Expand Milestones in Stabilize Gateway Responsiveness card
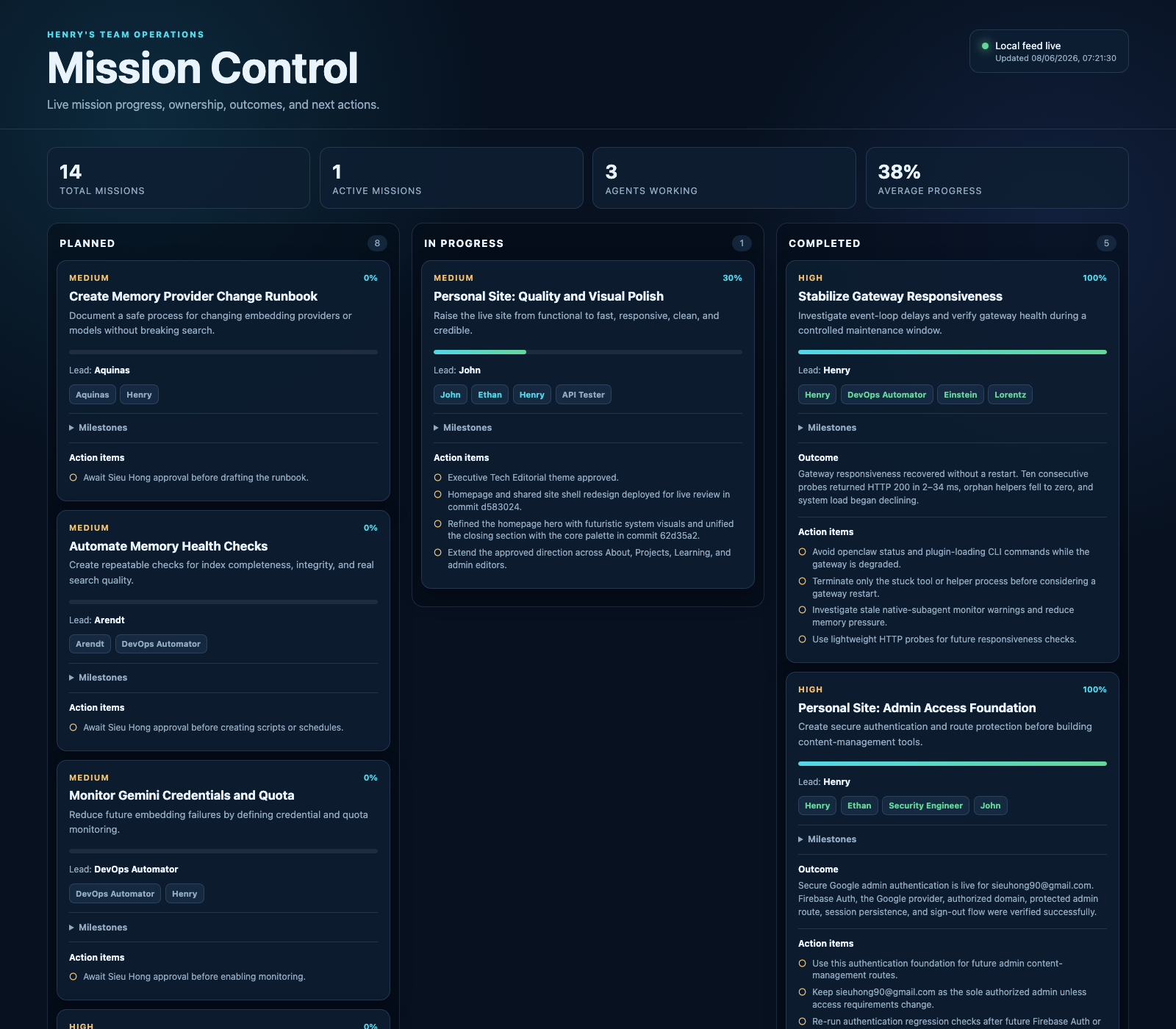The height and width of the screenshot is (1029, 1176). [828, 428]
